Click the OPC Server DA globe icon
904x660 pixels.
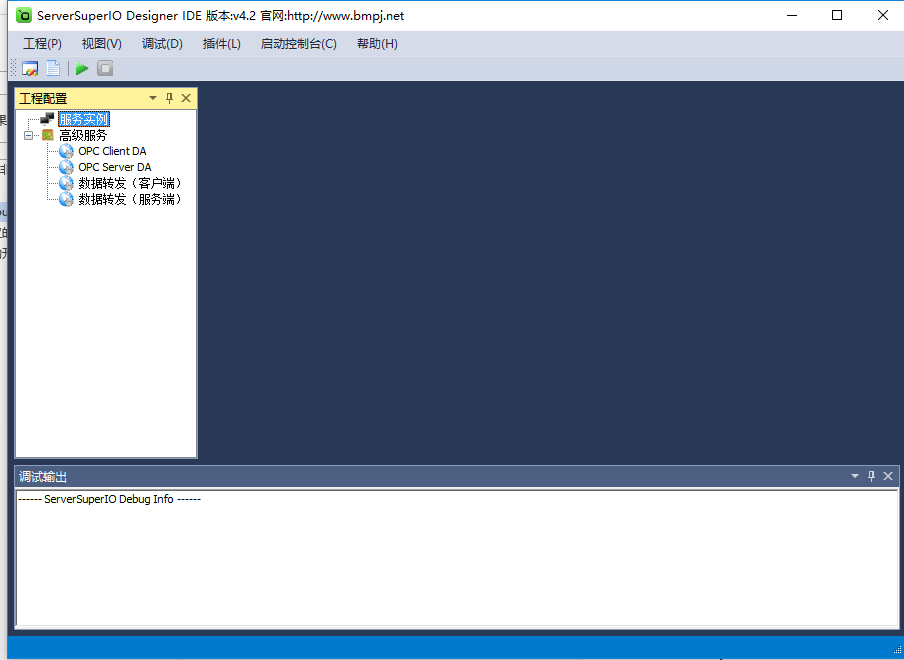pyautogui.click(x=66, y=167)
